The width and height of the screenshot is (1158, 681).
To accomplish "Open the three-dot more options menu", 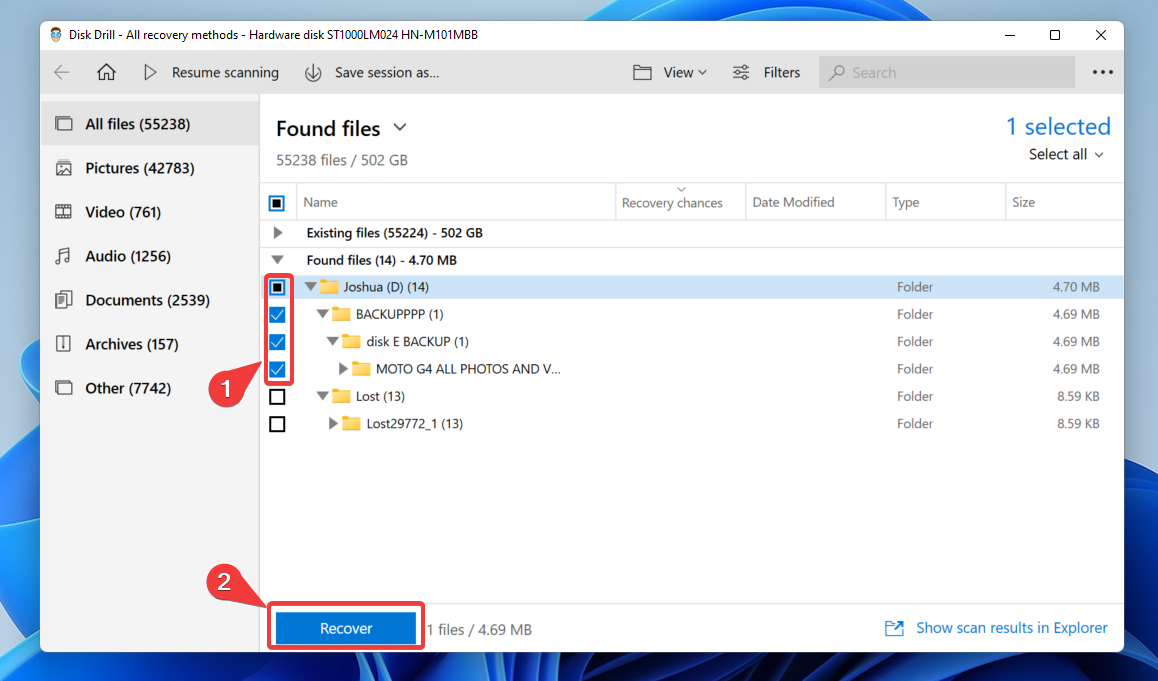I will pyautogui.click(x=1103, y=72).
